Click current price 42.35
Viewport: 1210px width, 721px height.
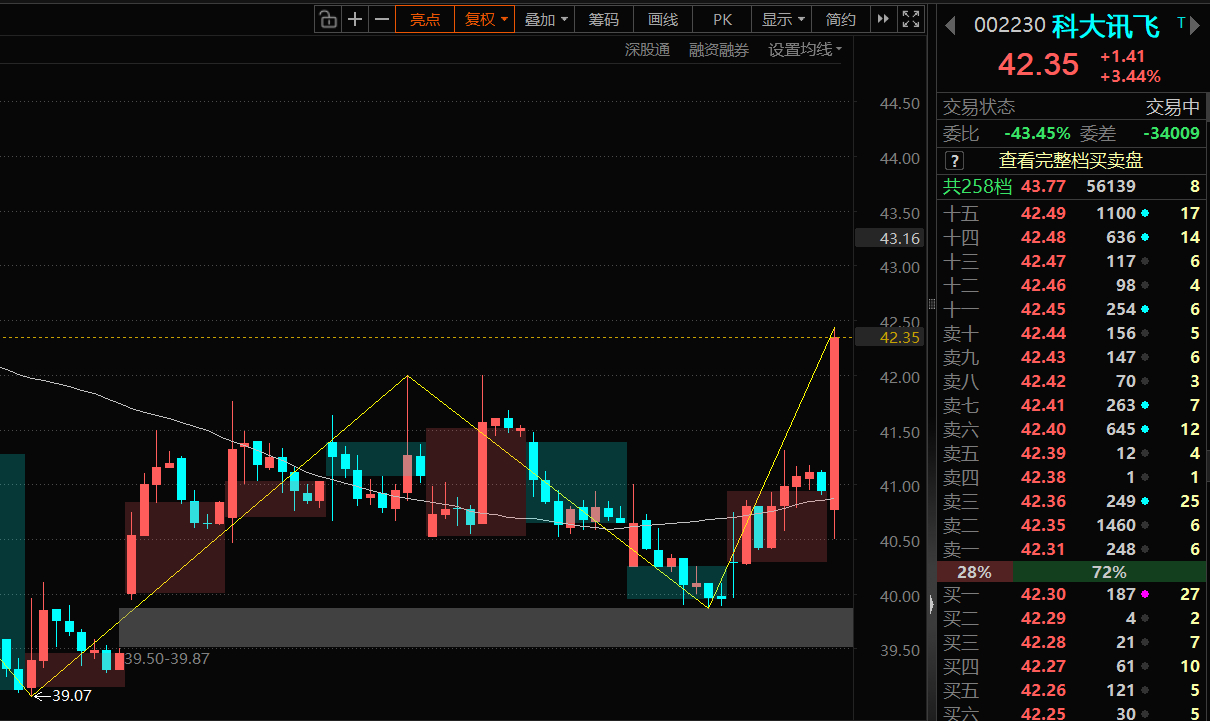click(1038, 64)
